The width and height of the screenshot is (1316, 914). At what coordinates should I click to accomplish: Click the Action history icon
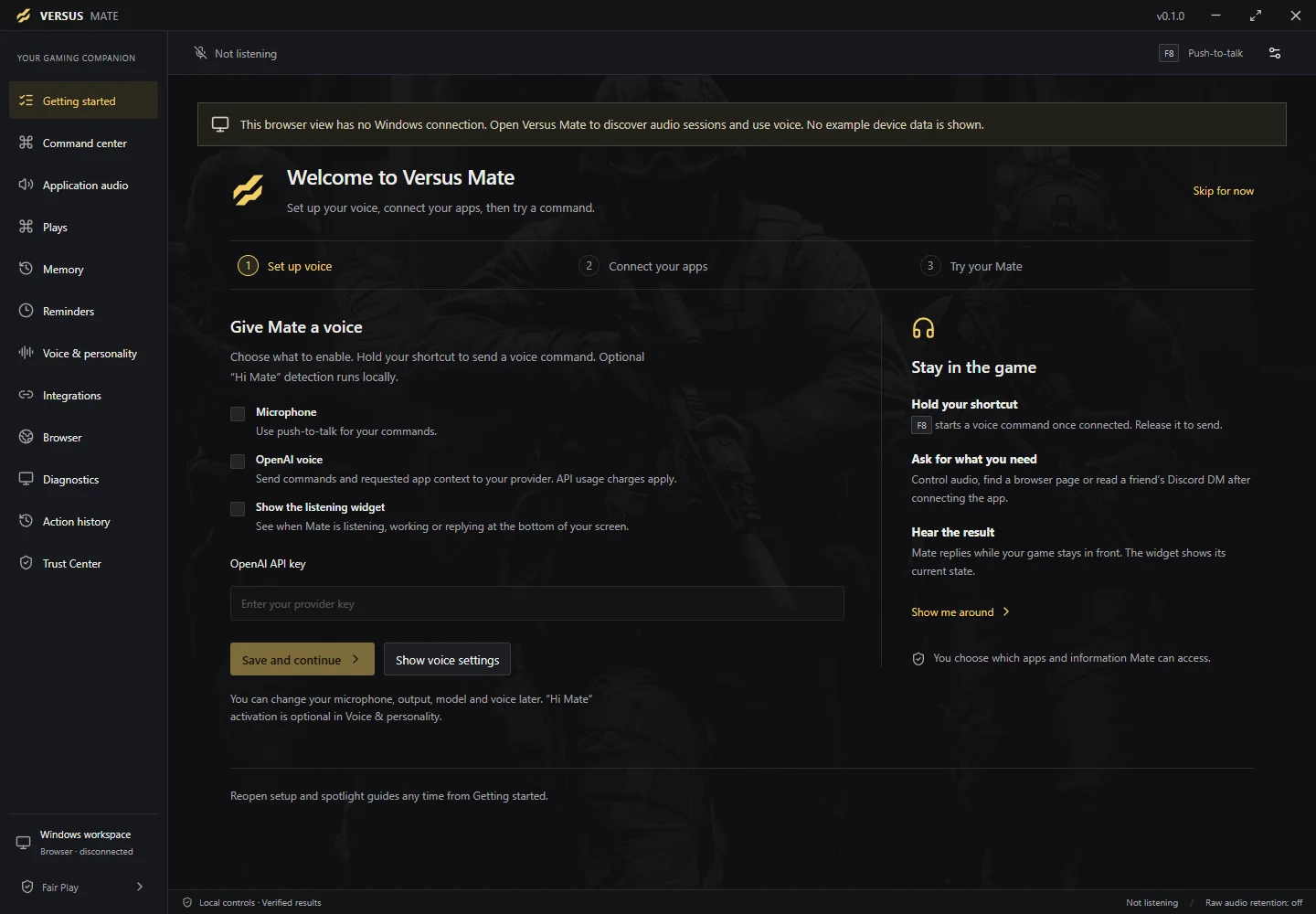pyautogui.click(x=26, y=521)
